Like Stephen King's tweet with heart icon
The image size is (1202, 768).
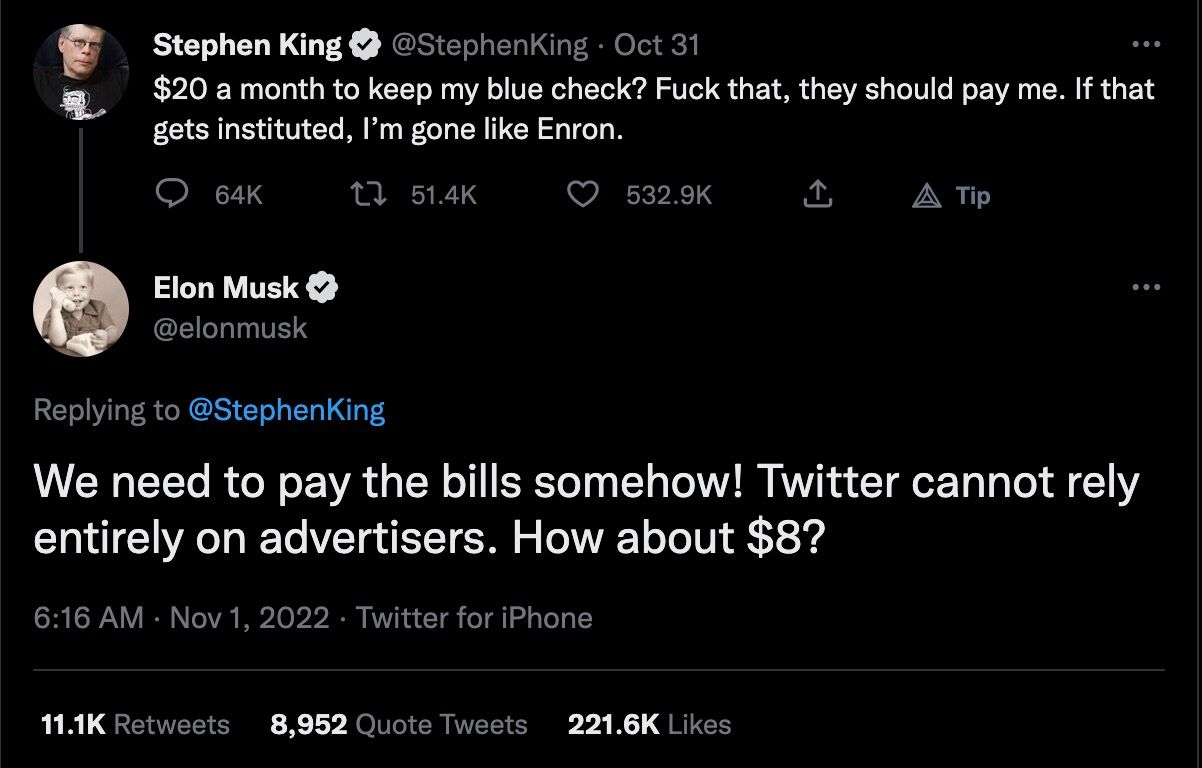coord(583,194)
